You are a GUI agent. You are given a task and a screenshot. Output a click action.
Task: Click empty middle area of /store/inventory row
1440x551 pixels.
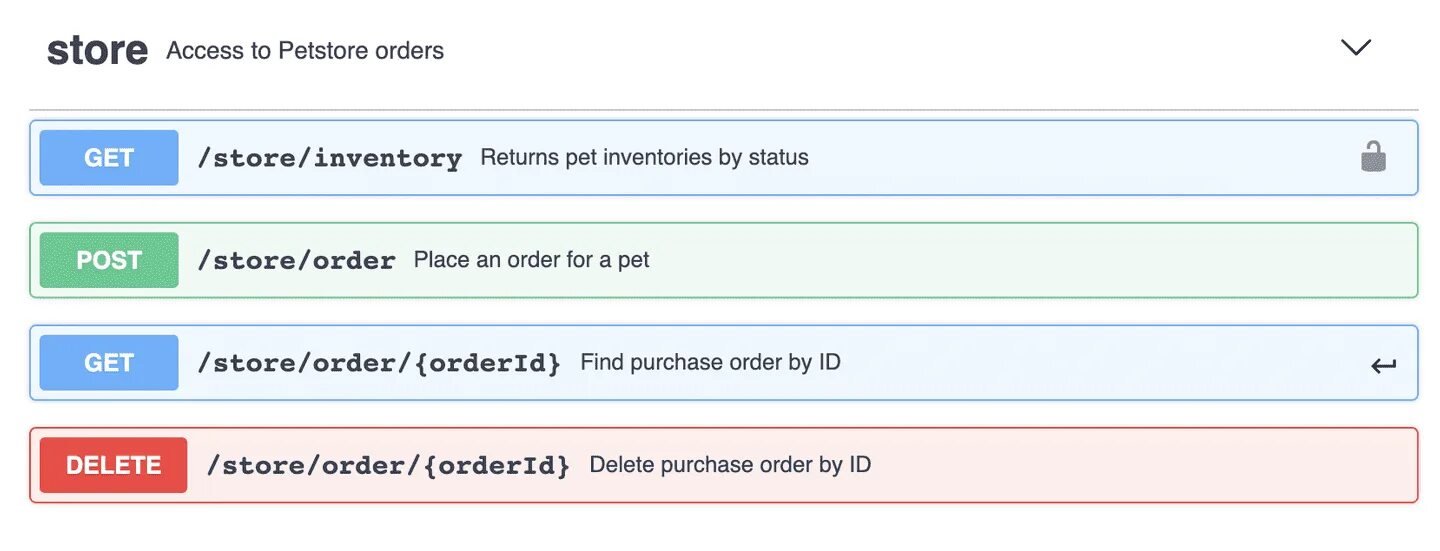click(1080, 158)
